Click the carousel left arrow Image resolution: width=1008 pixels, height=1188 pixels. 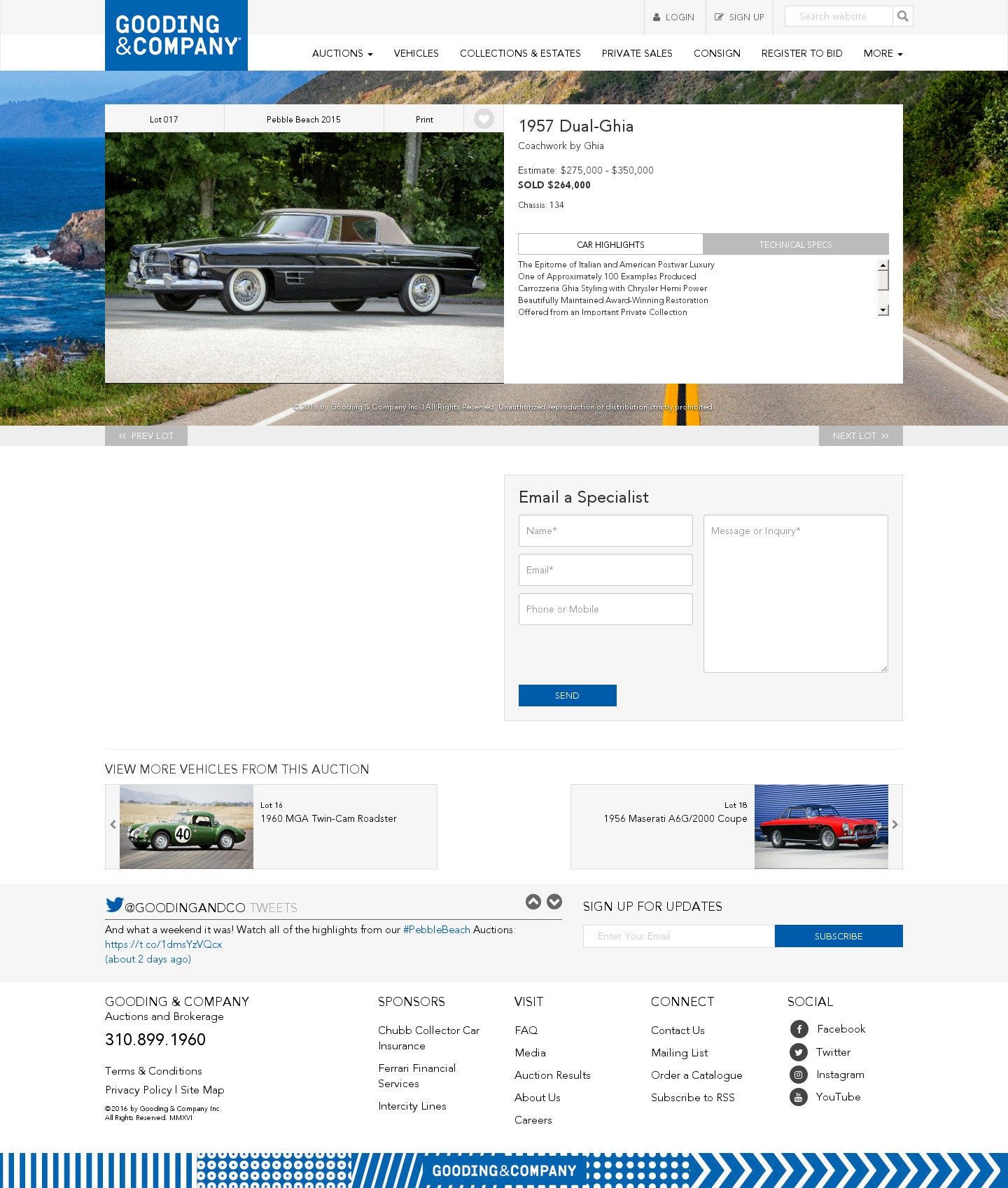(x=113, y=825)
